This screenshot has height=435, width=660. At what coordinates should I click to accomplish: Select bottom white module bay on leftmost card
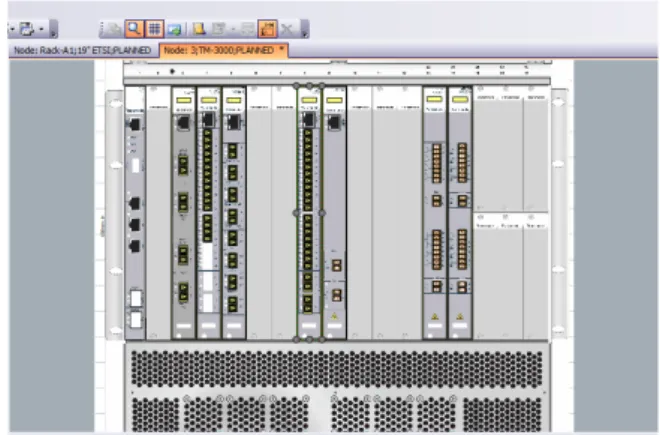(x=136, y=320)
